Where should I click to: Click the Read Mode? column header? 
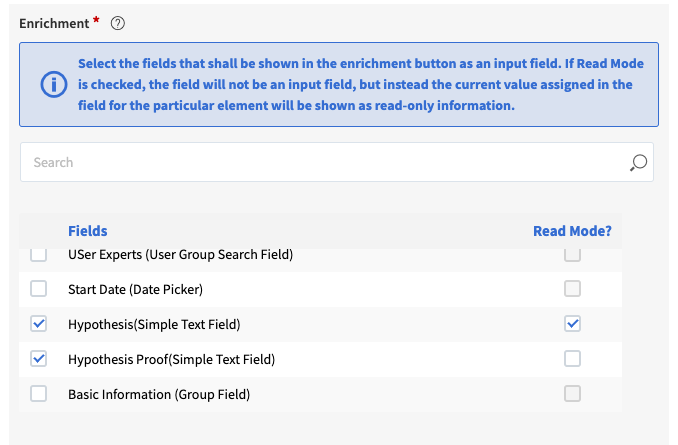pos(572,231)
